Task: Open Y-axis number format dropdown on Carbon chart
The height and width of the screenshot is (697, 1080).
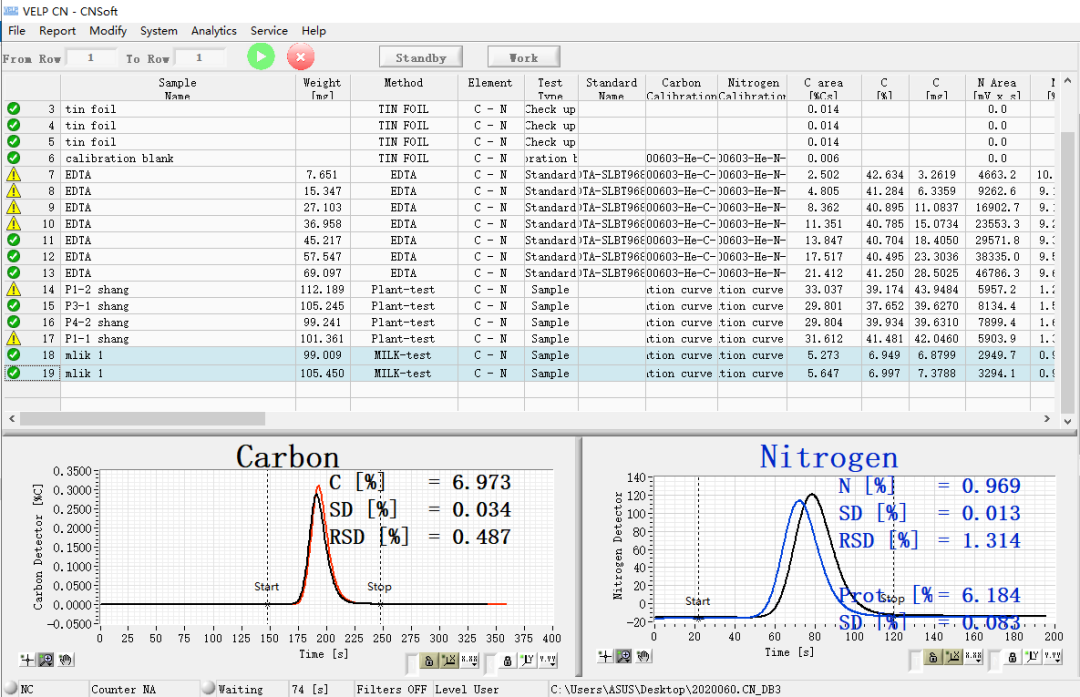Action: 548,660
